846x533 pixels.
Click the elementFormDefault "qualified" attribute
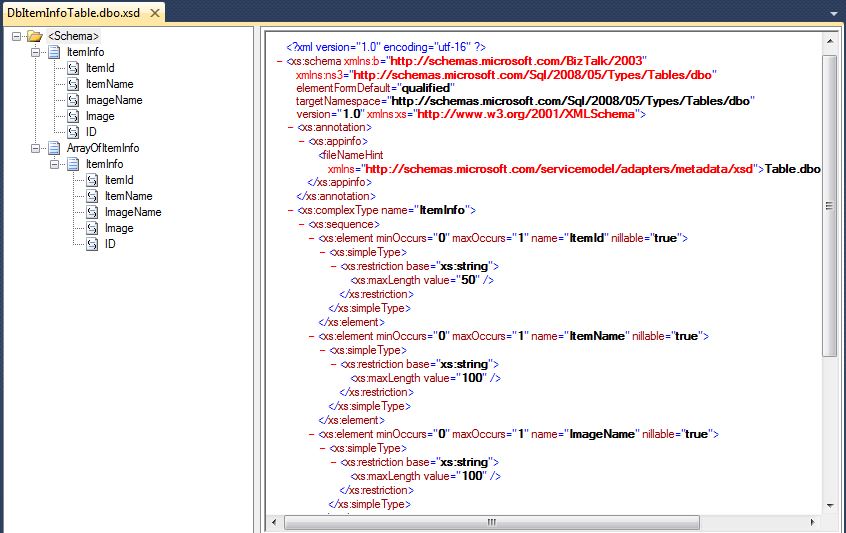click(x=375, y=88)
